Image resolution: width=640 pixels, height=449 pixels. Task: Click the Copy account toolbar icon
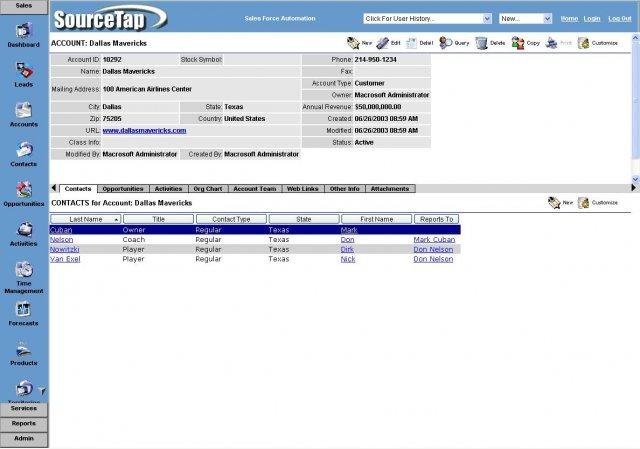pyautogui.click(x=518, y=42)
